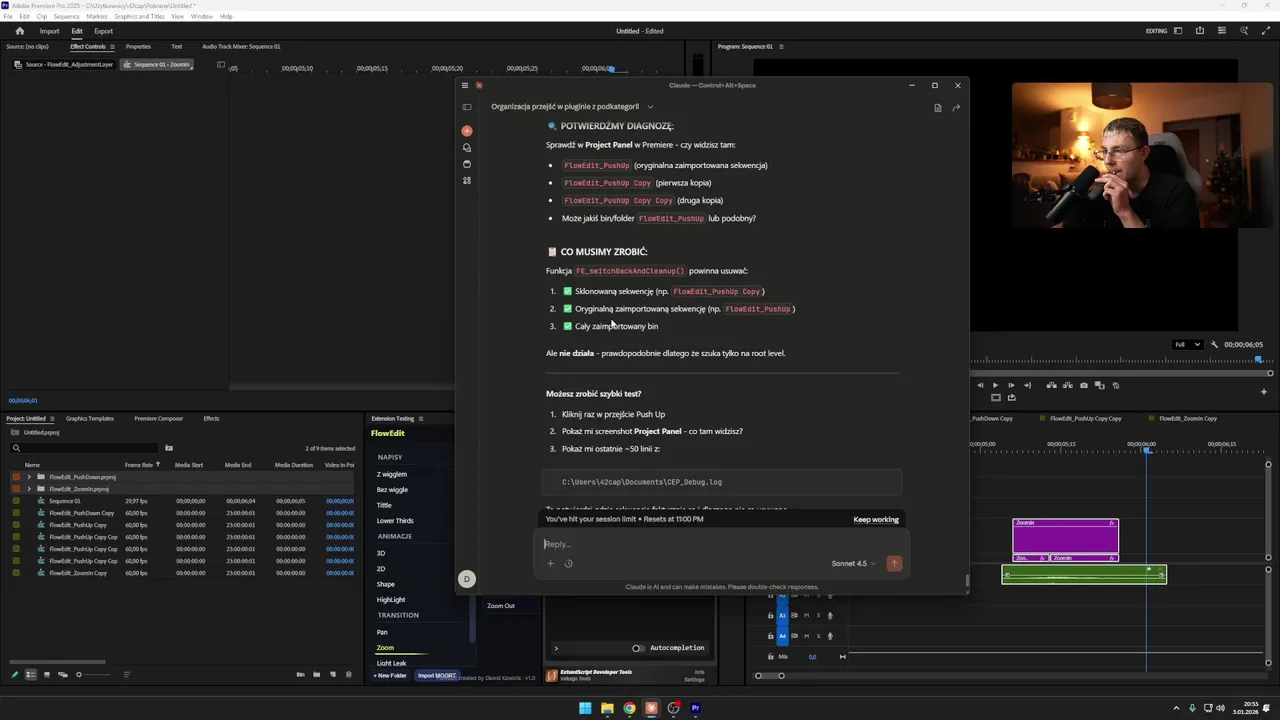Open the Sonnet 4.5 model selector
The height and width of the screenshot is (720, 1280).
click(x=853, y=563)
